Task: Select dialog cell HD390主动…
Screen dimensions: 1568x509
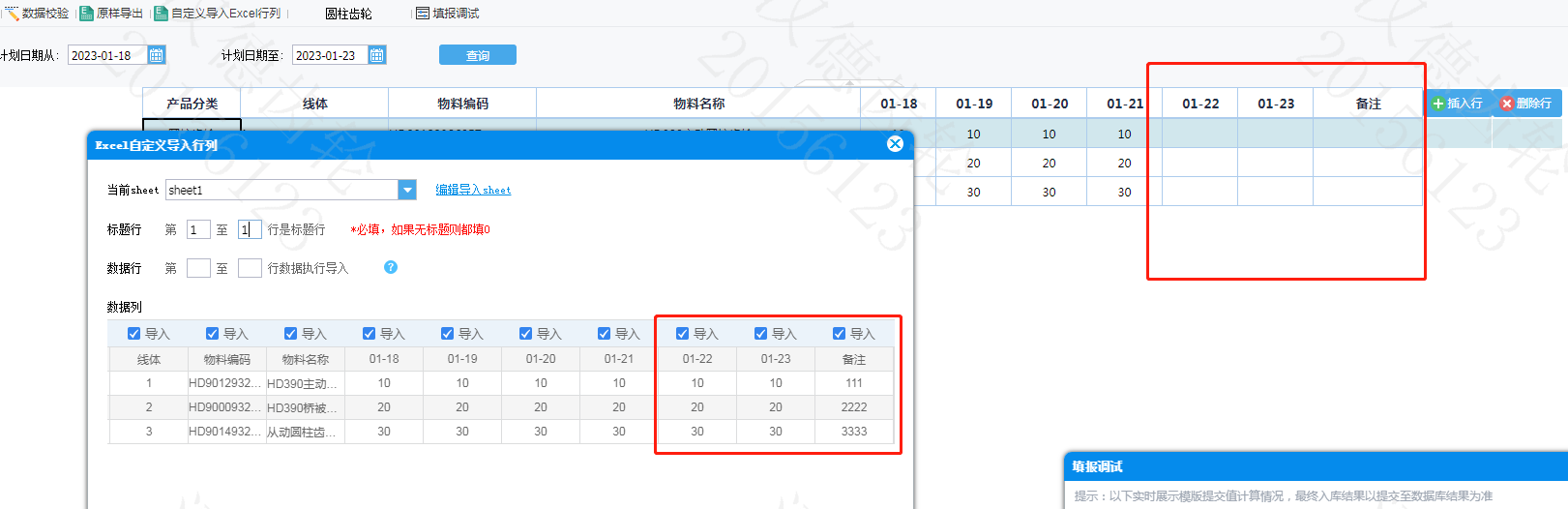Action: tap(305, 383)
